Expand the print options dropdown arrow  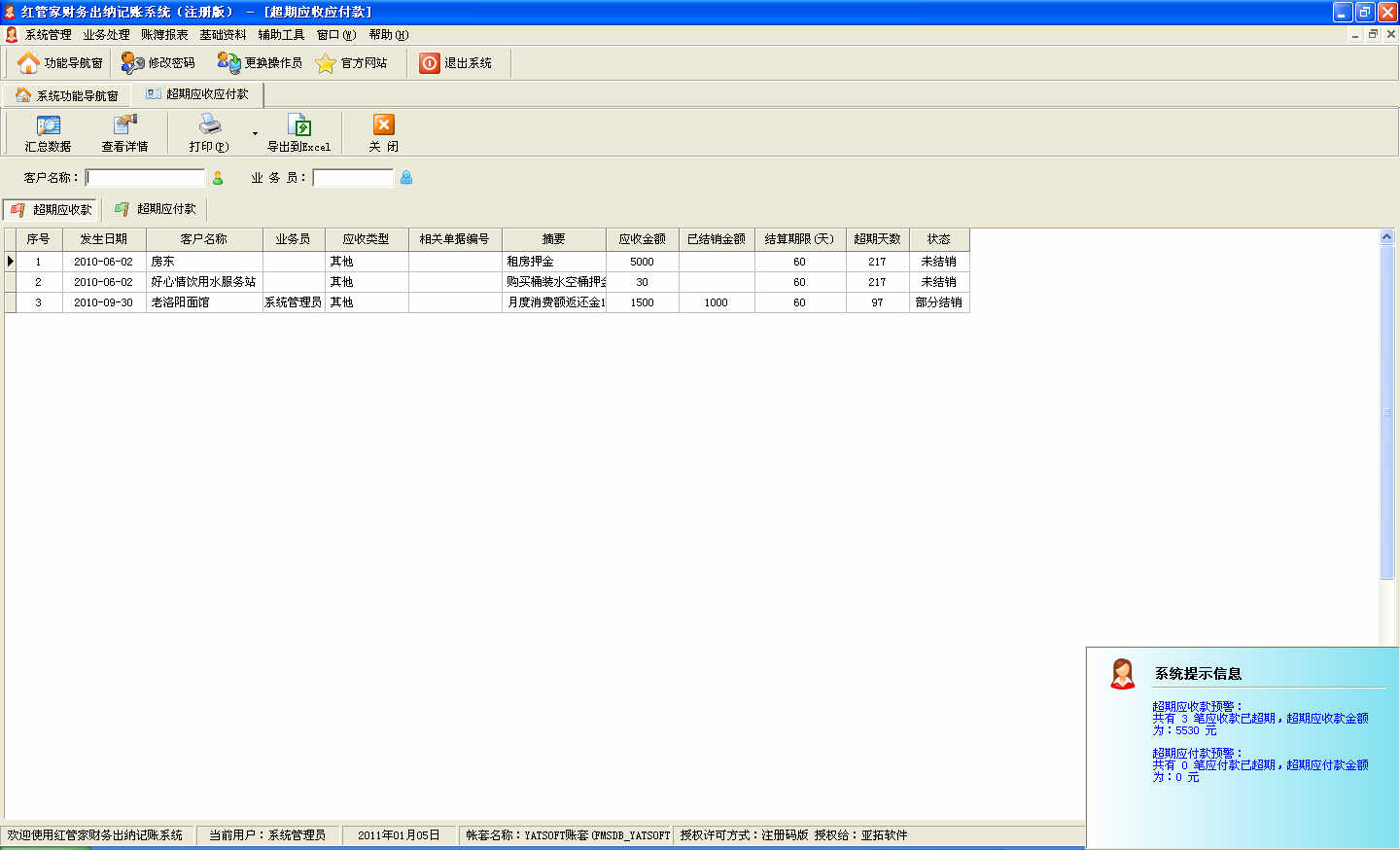point(255,134)
